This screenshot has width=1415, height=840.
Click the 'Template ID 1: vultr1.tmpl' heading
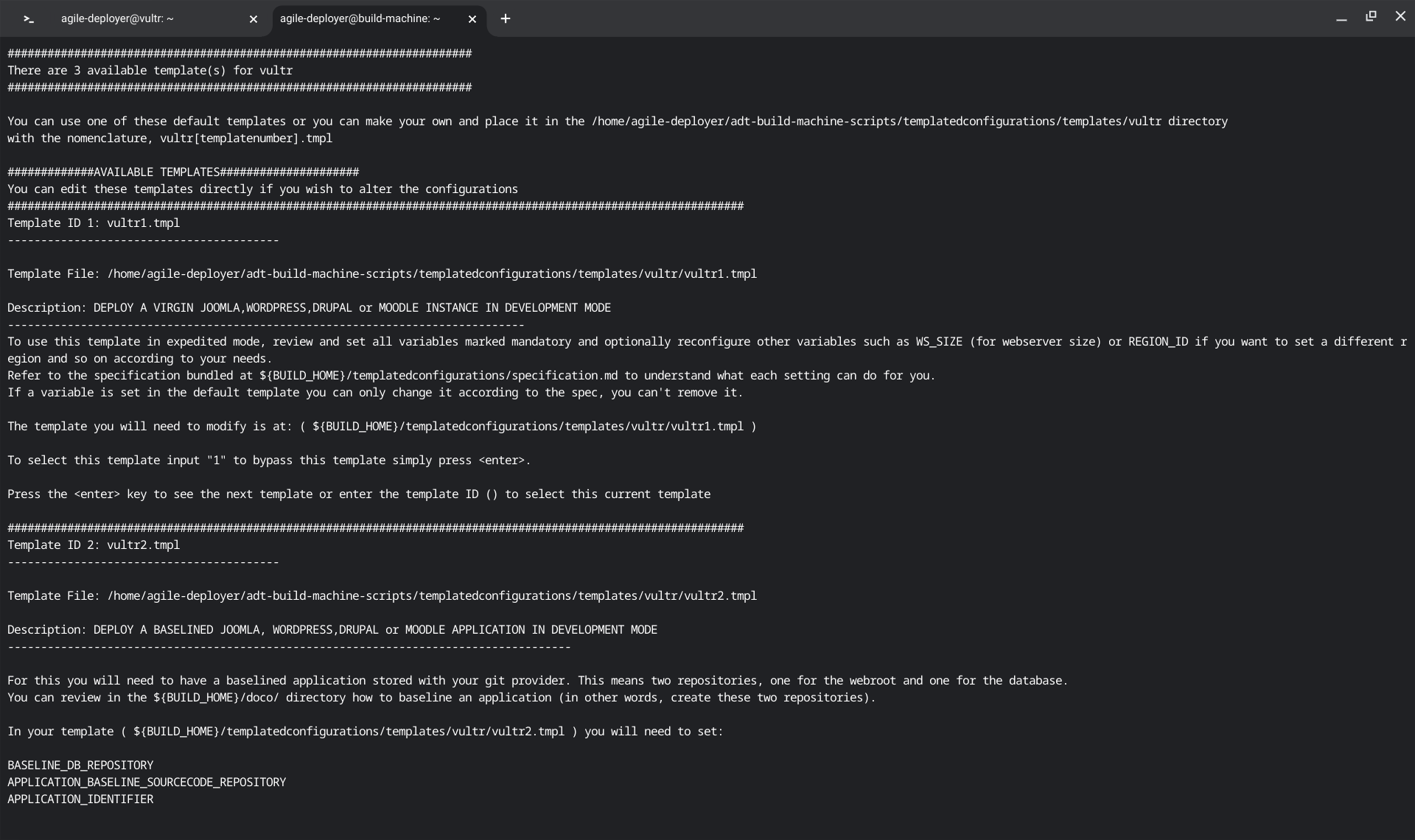point(94,223)
